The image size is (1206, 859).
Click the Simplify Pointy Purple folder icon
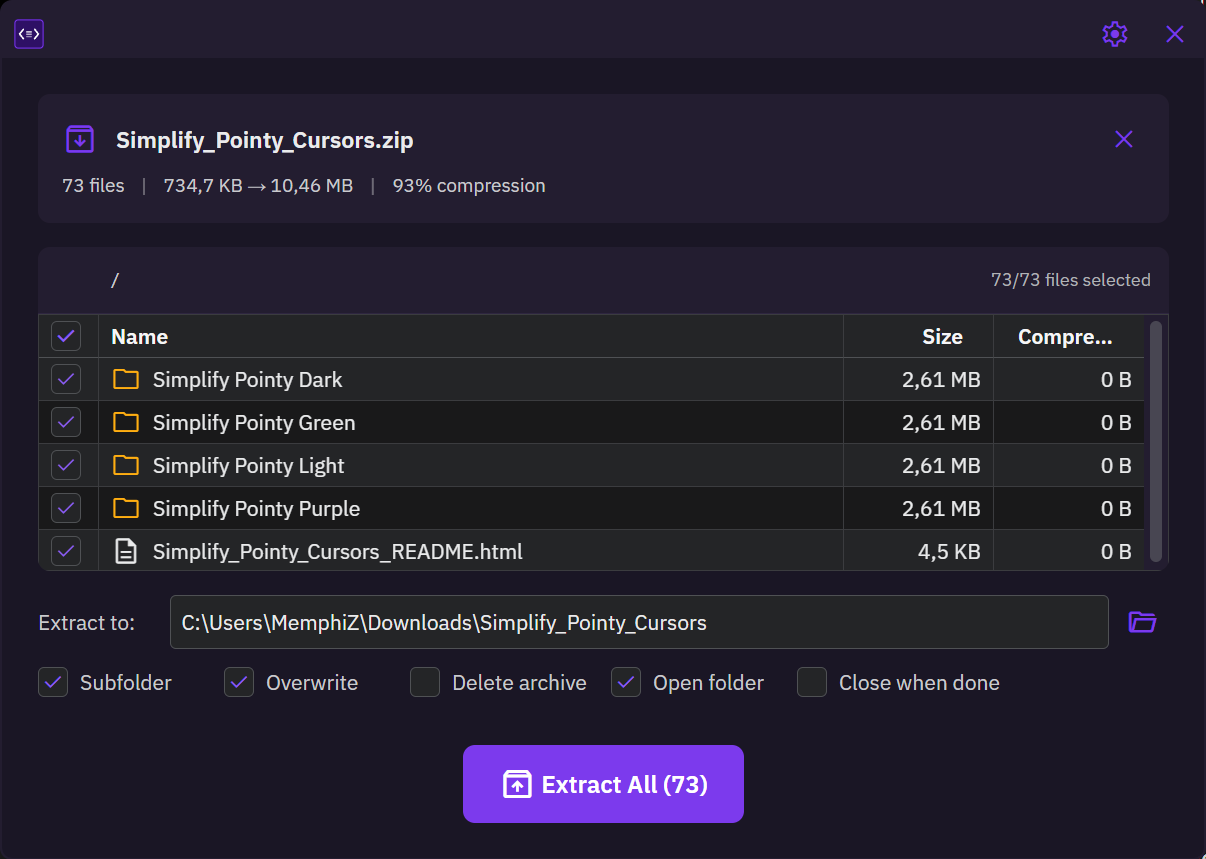click(x=126, y=508)
